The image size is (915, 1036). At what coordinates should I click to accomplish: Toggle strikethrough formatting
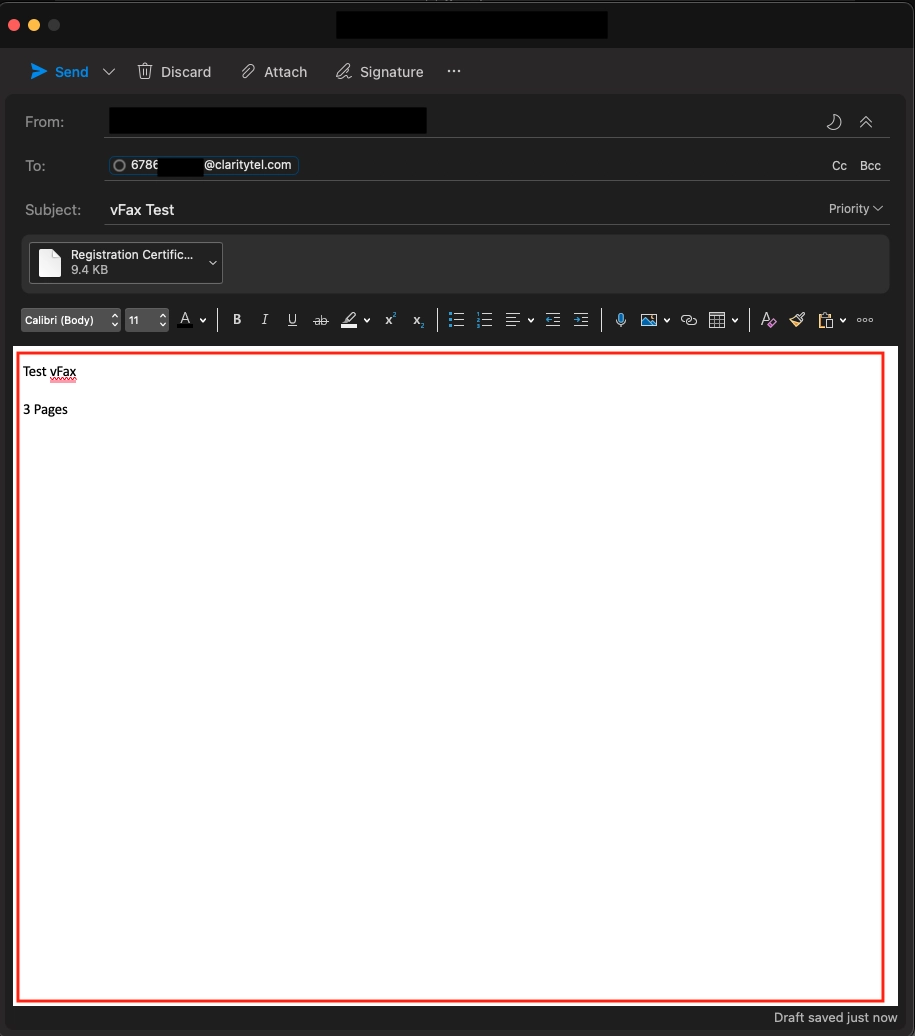pyautogui.click(x=320, y=320)
